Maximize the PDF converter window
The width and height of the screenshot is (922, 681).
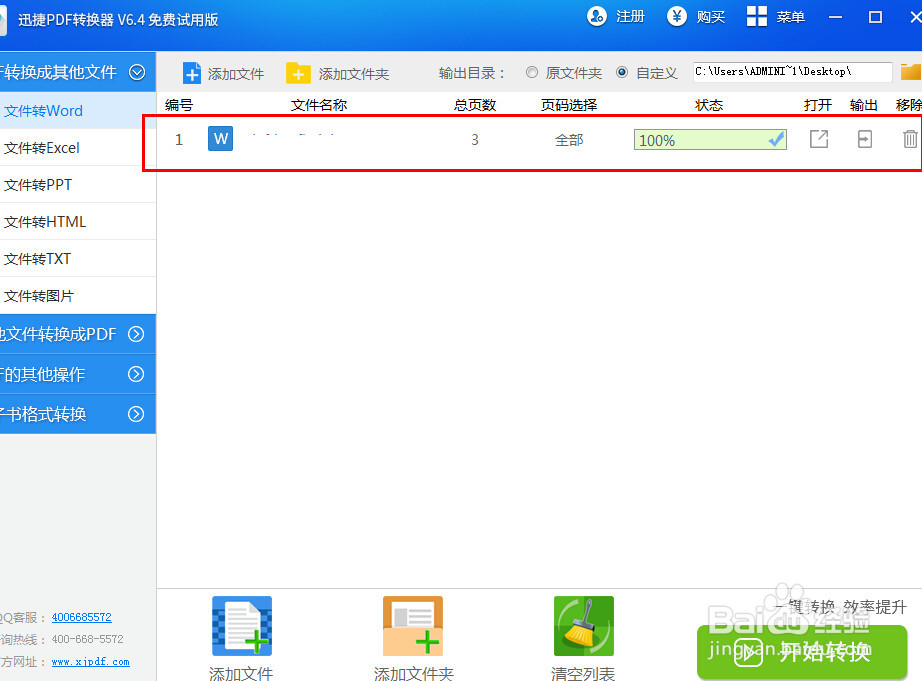point(876,17)
